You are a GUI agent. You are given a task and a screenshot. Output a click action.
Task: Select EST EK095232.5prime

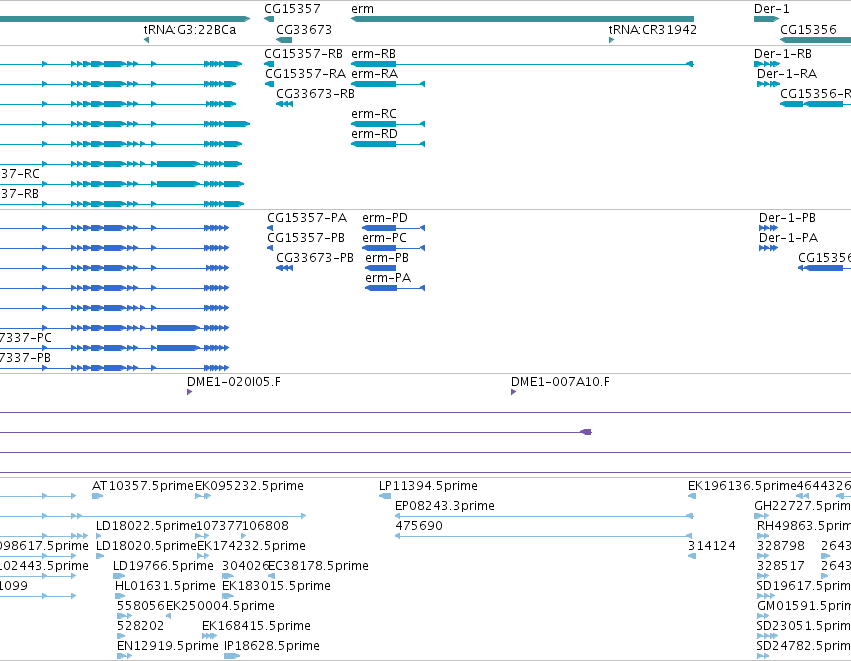coord(203,496)
